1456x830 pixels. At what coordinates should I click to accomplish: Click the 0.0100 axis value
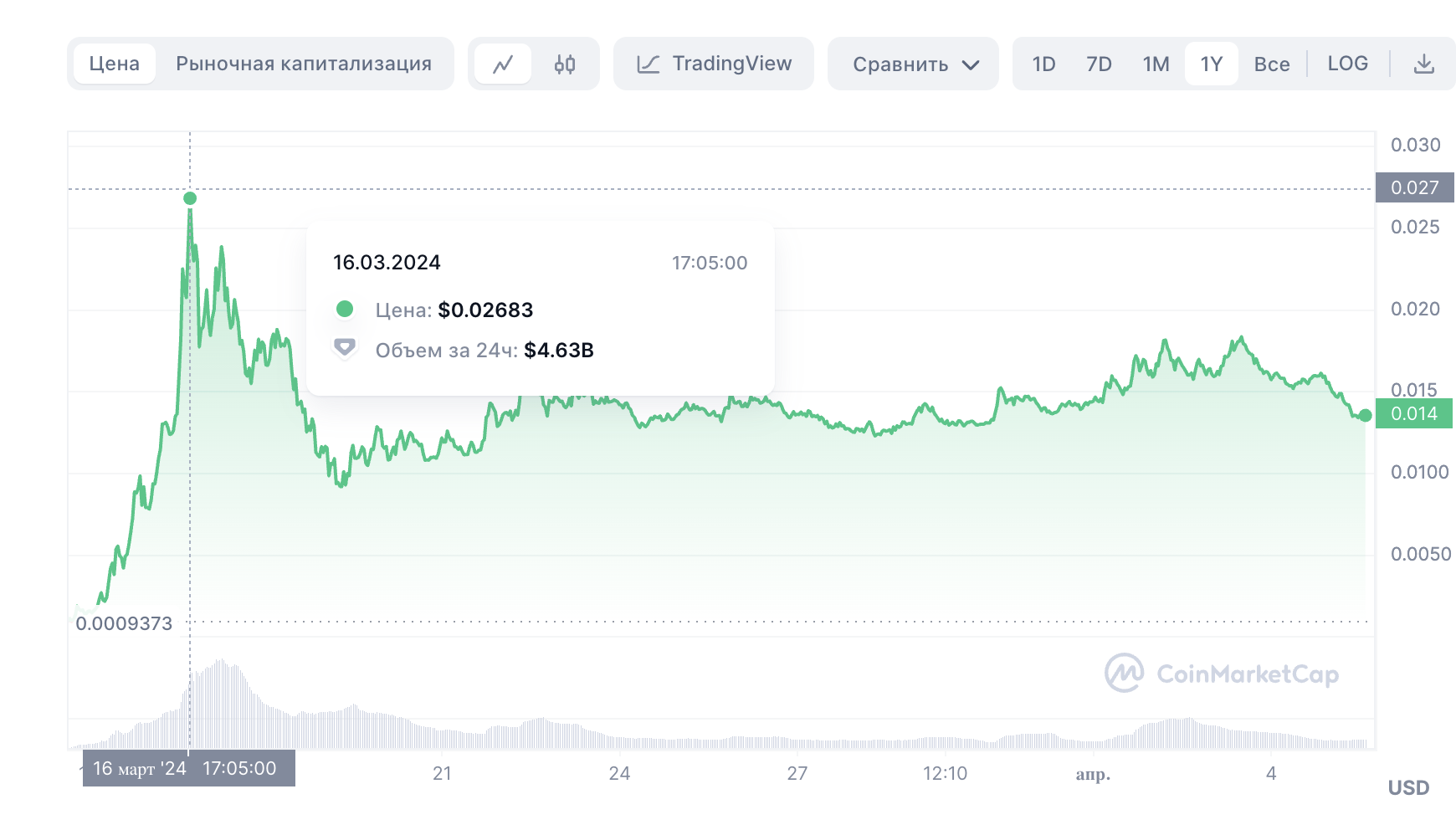(1419, 472)
